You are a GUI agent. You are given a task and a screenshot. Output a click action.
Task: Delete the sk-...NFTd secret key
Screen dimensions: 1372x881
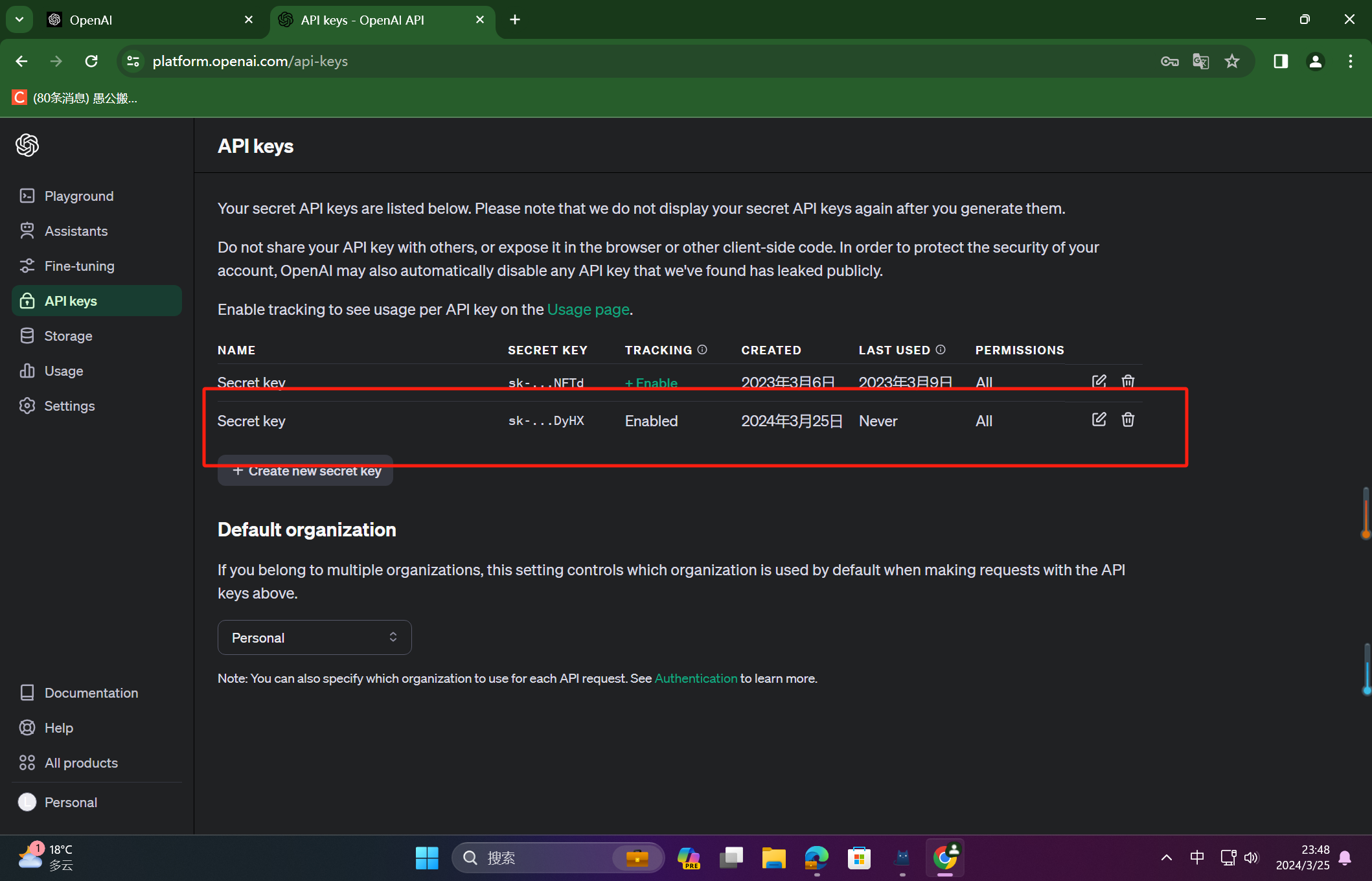point(1128,381)
